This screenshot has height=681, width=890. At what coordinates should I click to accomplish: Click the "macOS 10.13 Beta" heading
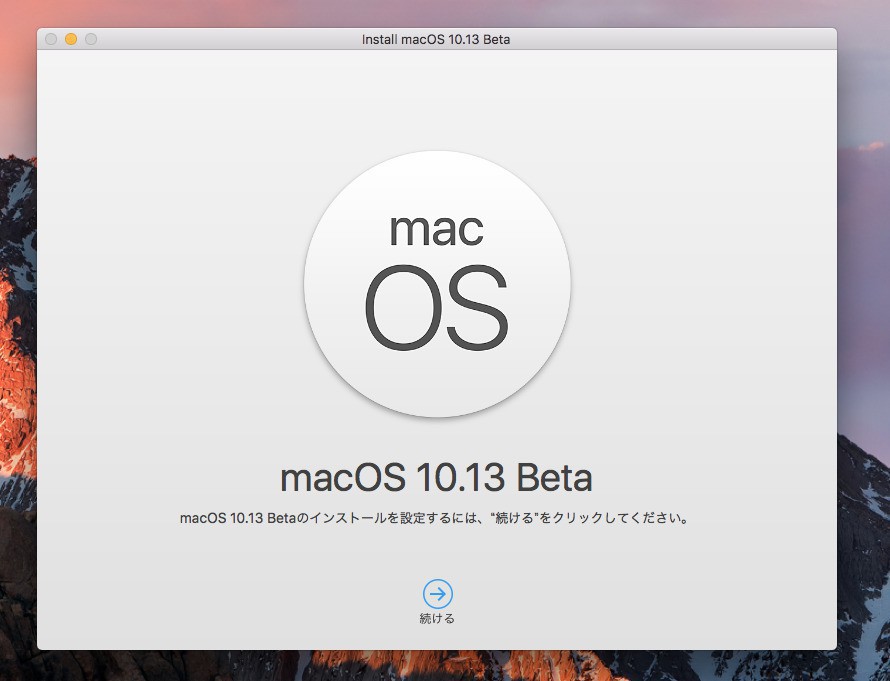(436, 477)
